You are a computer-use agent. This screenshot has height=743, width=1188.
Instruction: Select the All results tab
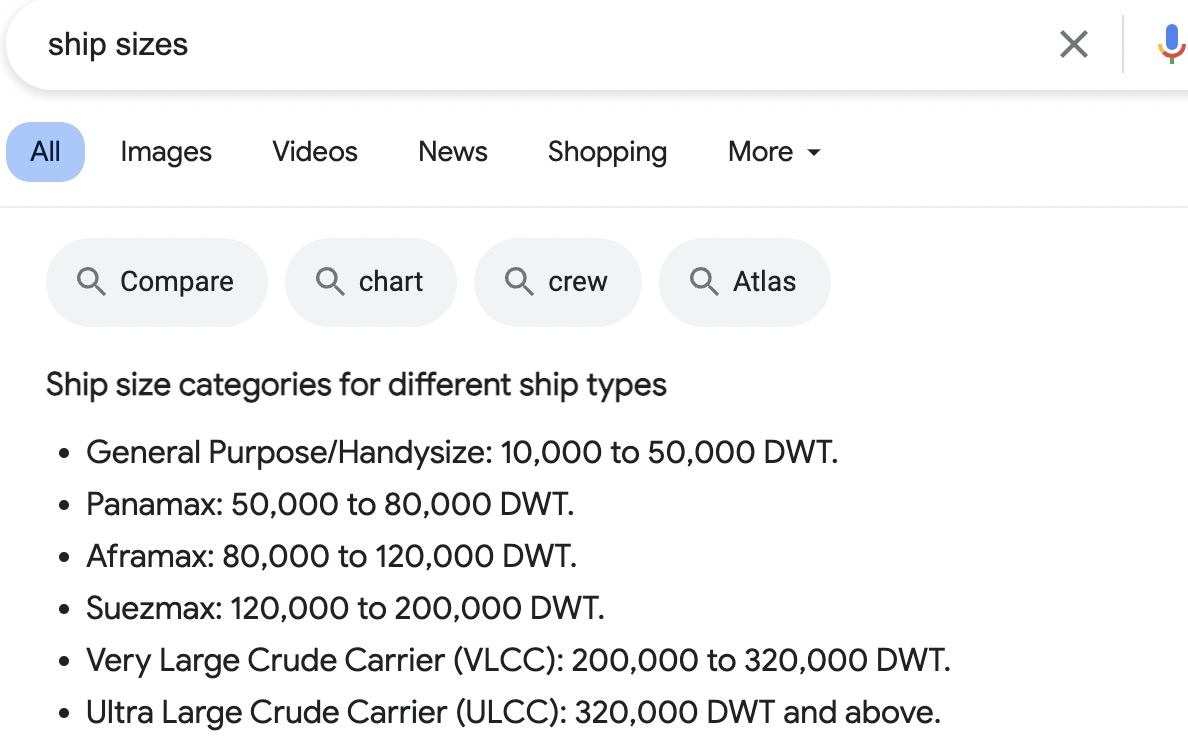[46, 152]
